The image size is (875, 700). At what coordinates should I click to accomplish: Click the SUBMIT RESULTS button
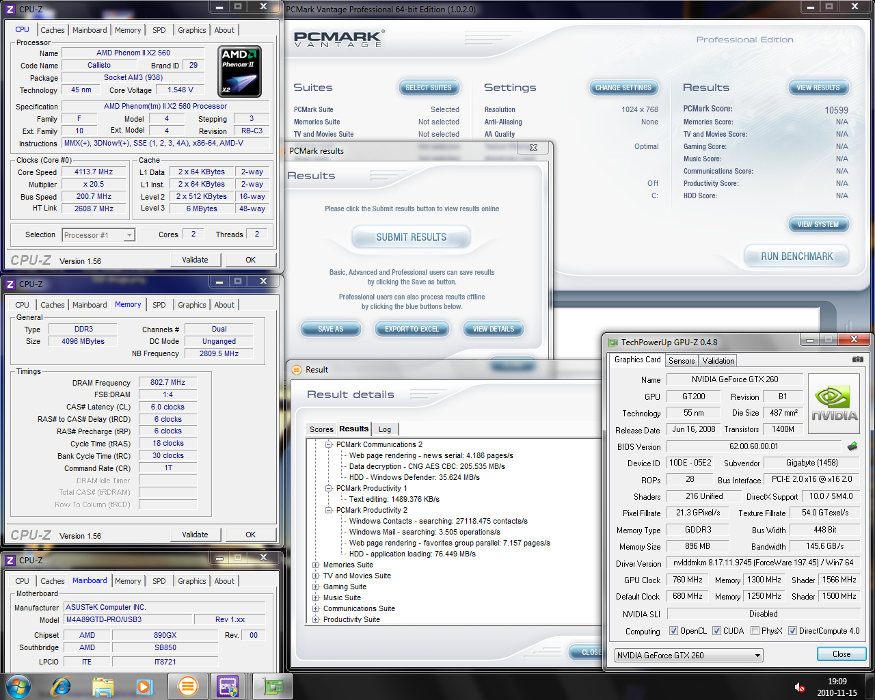(411, 237)
